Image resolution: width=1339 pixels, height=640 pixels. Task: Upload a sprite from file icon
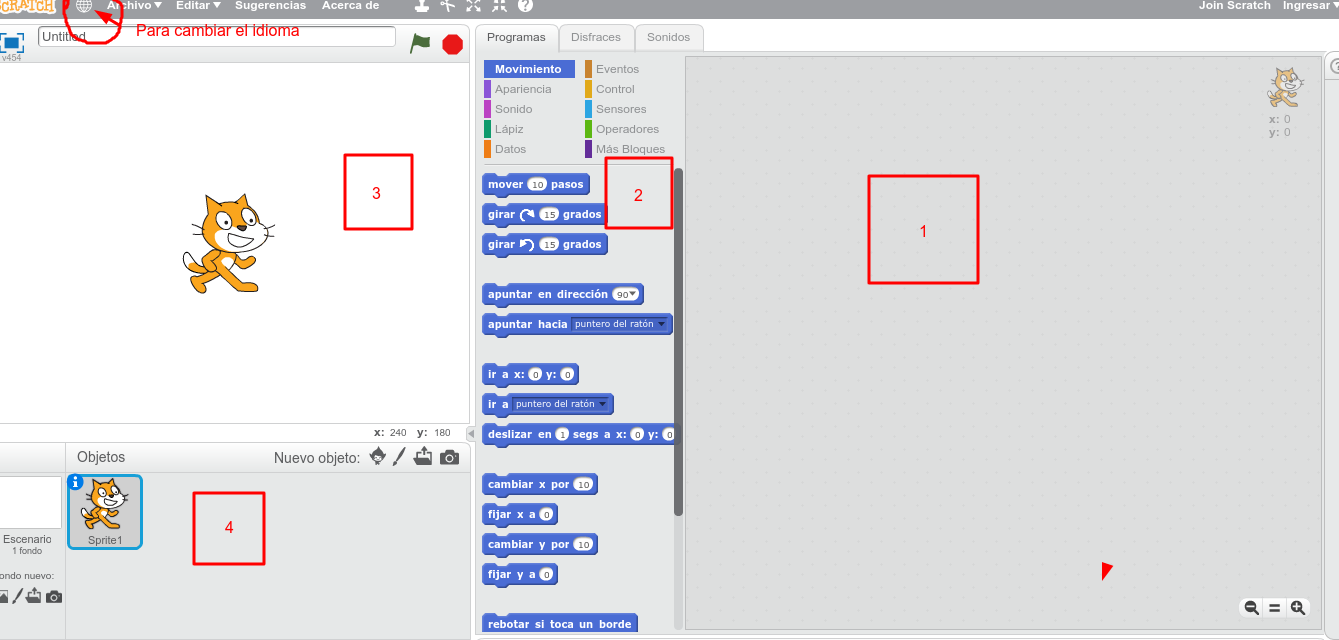(423, 458)
